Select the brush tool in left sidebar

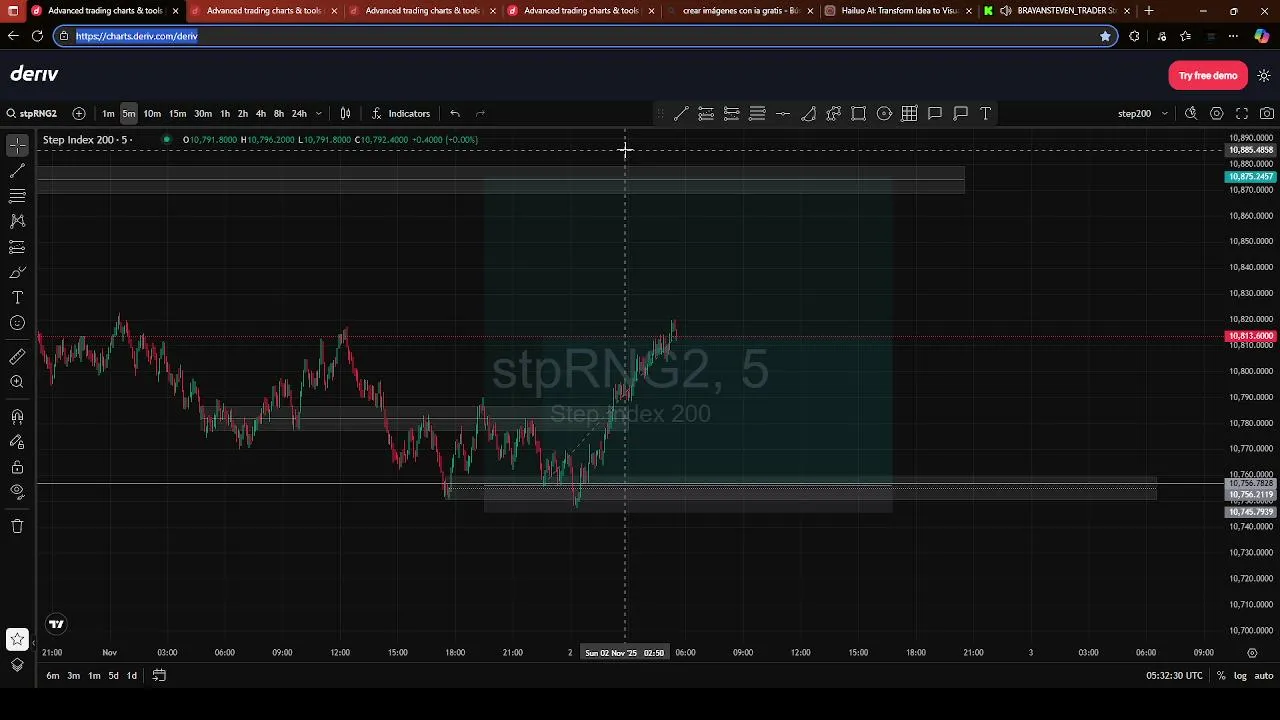(x=17, y=272)
